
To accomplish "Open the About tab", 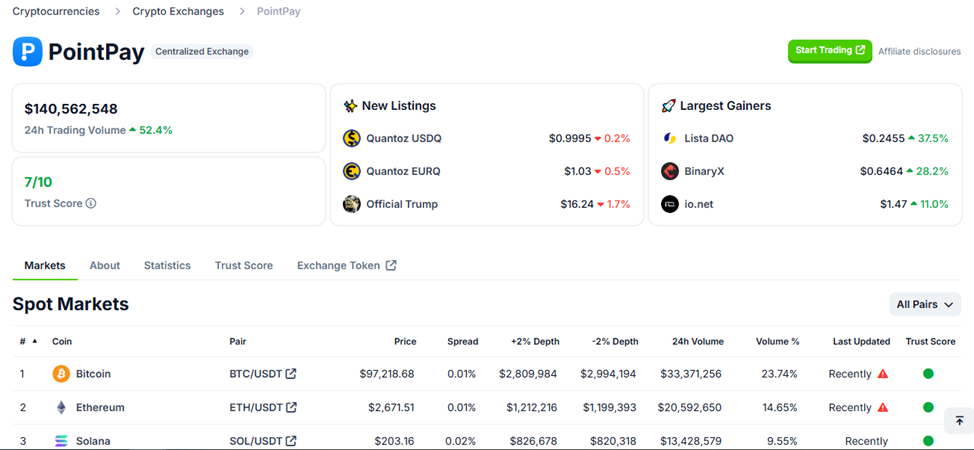I will [x=105, y=266].
